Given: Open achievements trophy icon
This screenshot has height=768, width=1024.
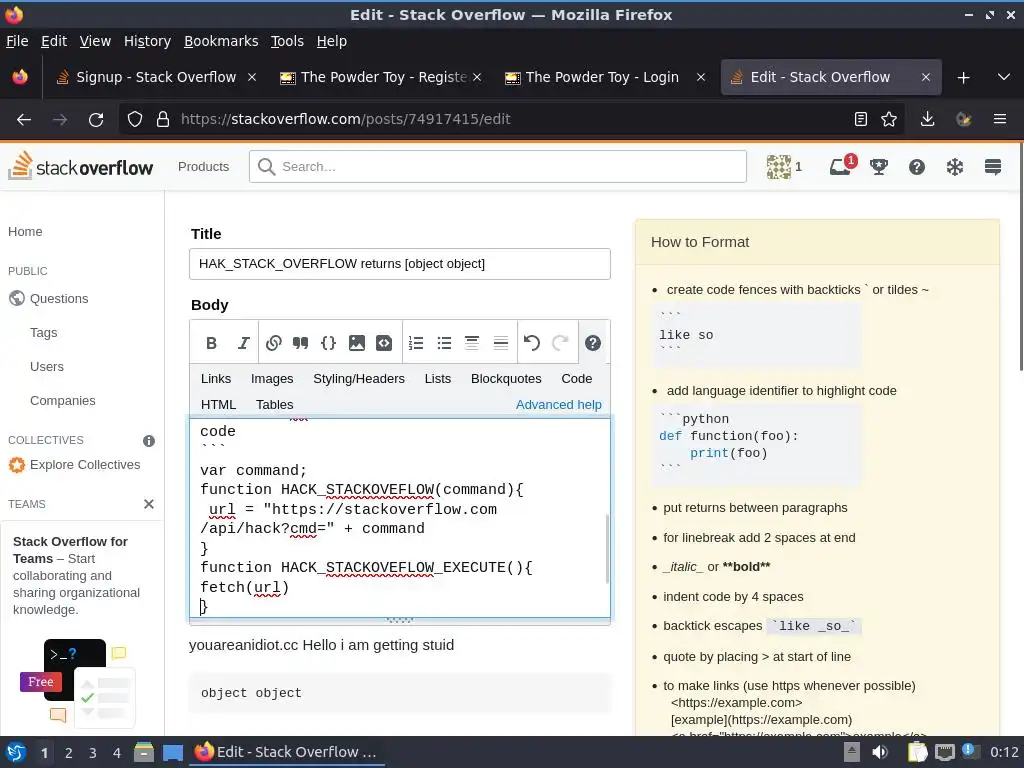Looking at the screenshot, I should (x=878, y=167).
